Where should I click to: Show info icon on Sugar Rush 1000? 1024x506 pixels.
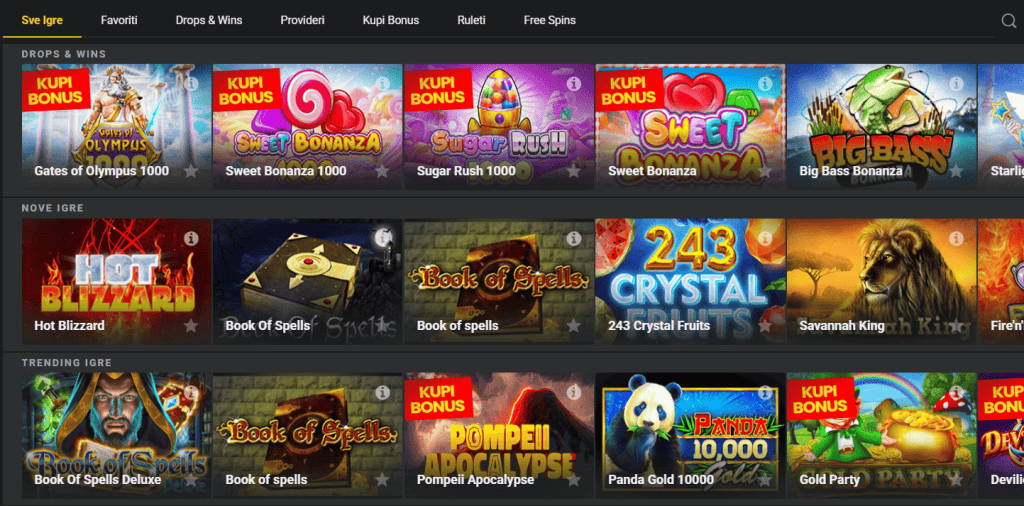(574, 84)
